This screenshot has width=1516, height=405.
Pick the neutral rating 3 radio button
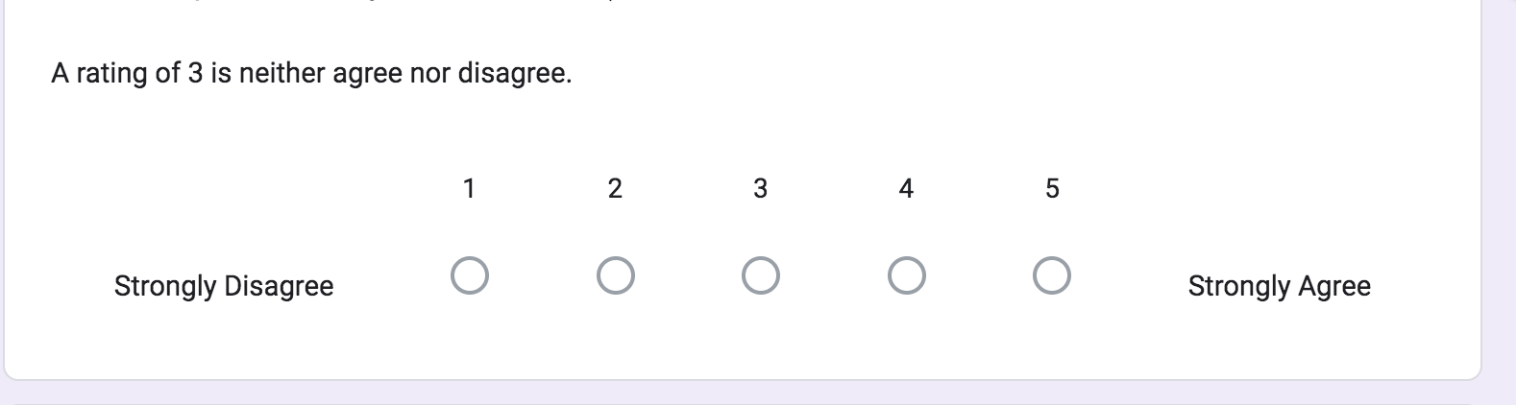pos(761,275)
